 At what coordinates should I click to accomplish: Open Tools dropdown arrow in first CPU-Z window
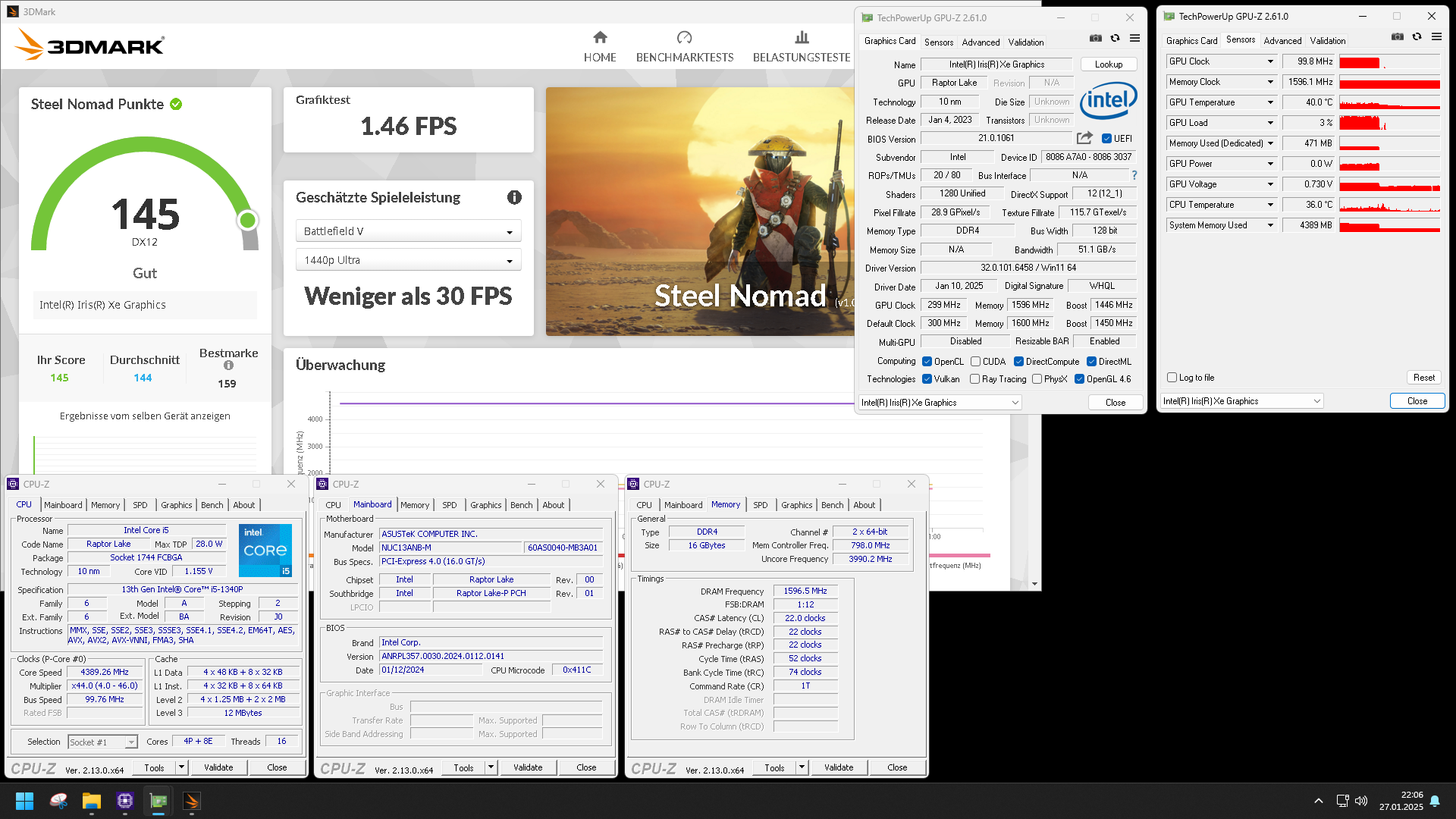(181, 767)
